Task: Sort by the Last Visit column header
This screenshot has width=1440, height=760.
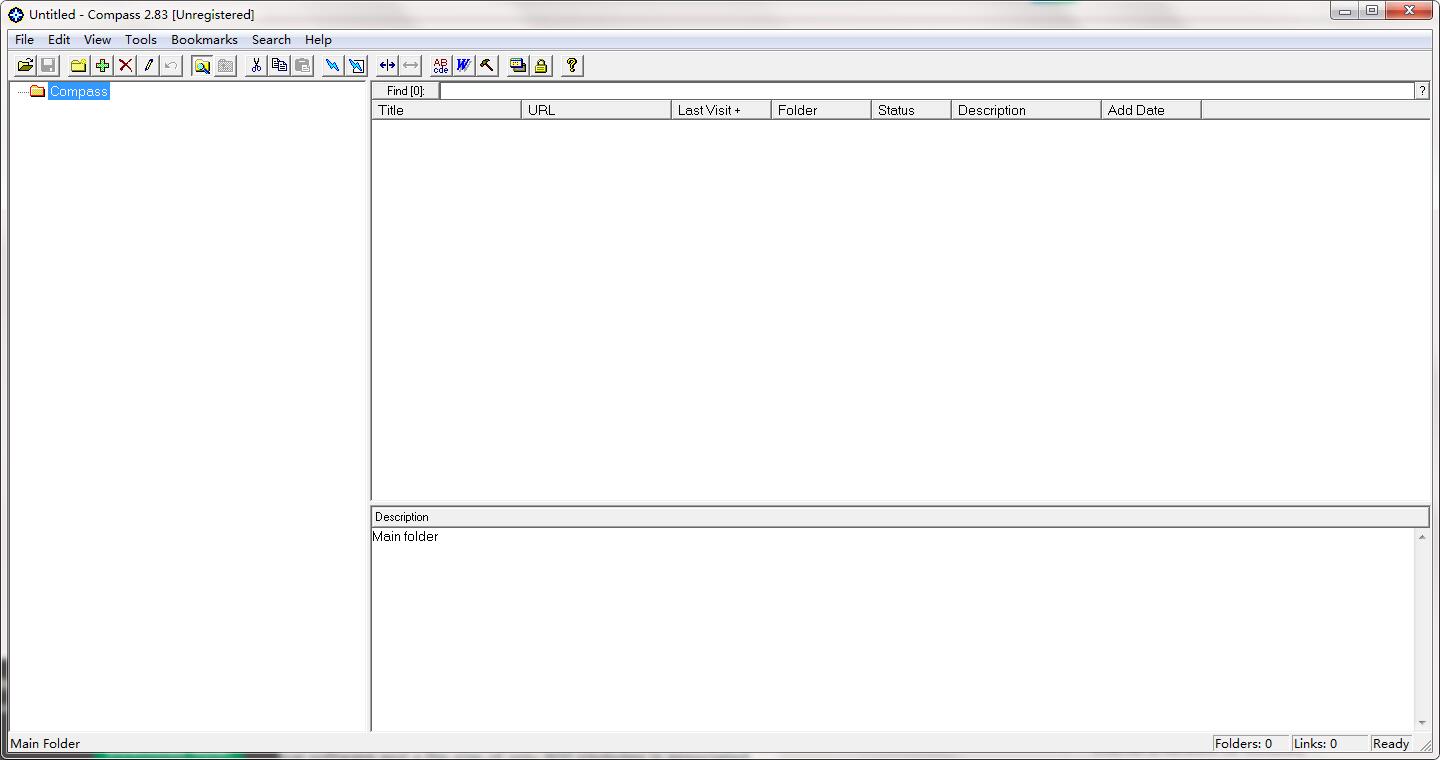Action: coord(721,110)
